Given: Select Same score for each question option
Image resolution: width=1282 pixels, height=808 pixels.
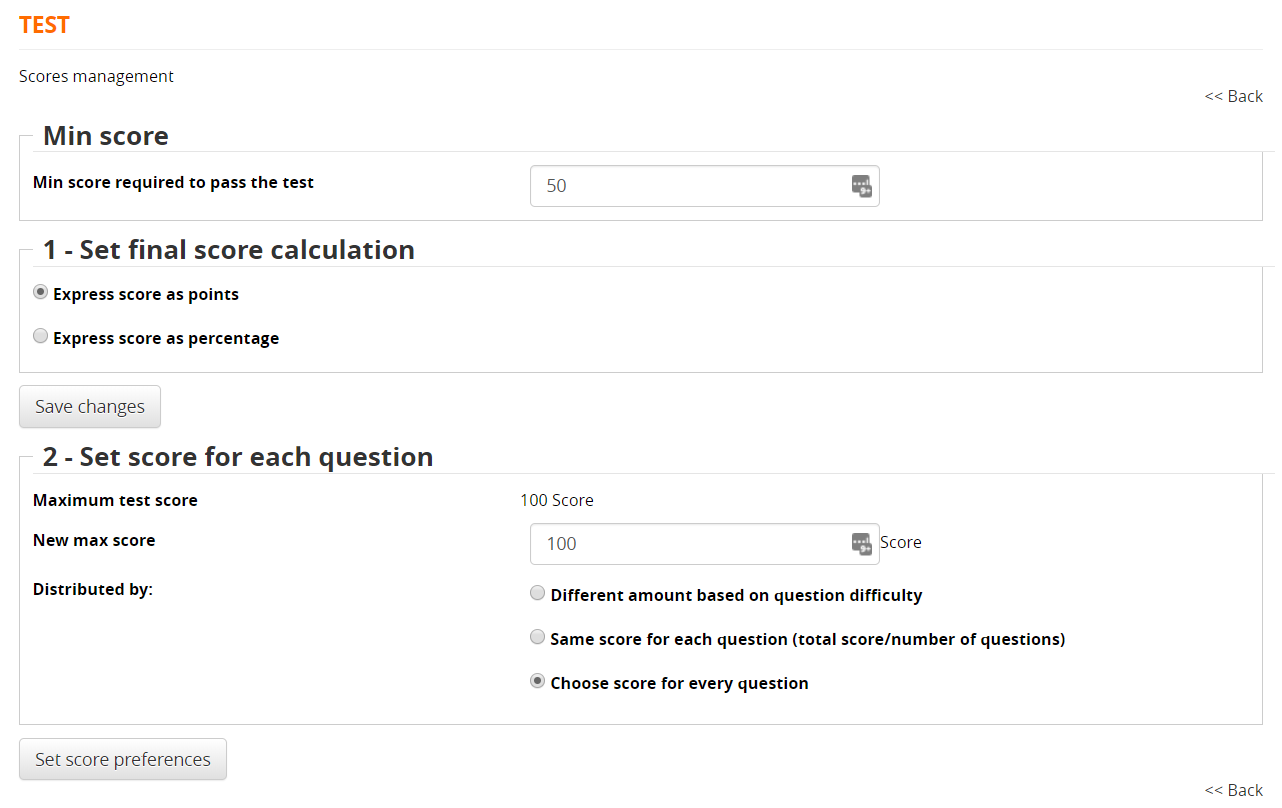Looking at the screenshot, I should 538,638.
